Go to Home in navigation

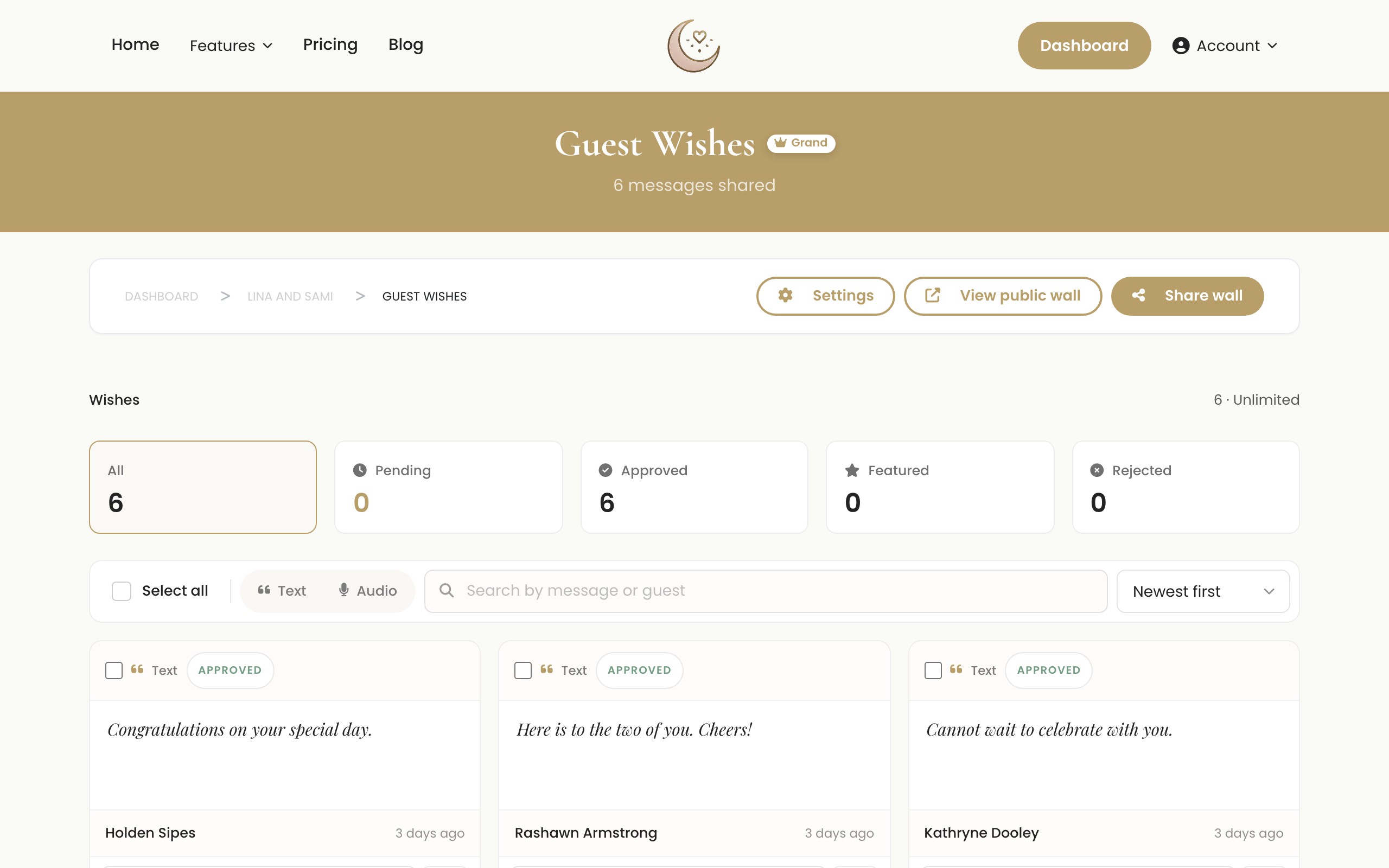[x=135, y=45]
